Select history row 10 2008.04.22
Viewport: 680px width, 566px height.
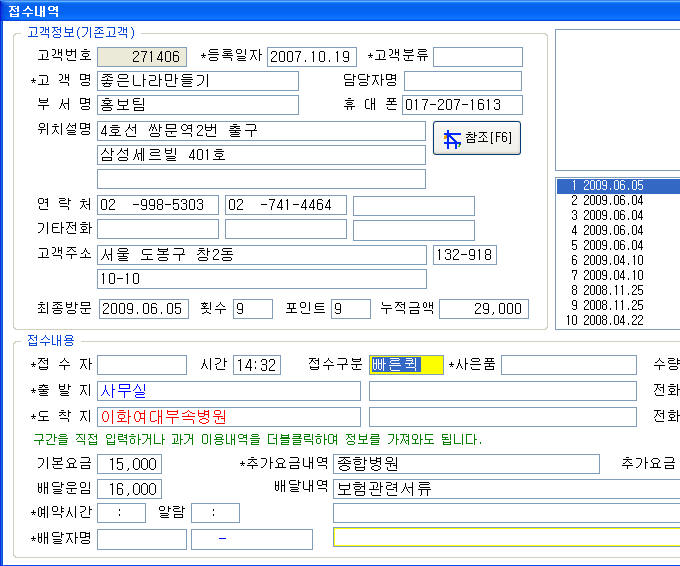pos(618,320)
